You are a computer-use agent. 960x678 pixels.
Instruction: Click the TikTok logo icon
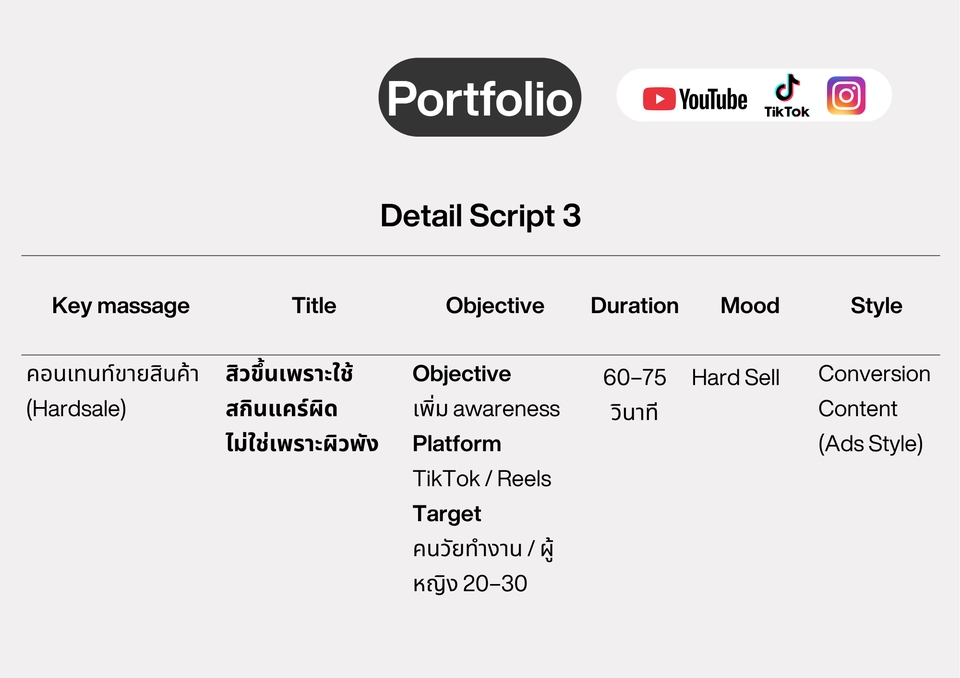pyautogui.click(x=787, y=96)
